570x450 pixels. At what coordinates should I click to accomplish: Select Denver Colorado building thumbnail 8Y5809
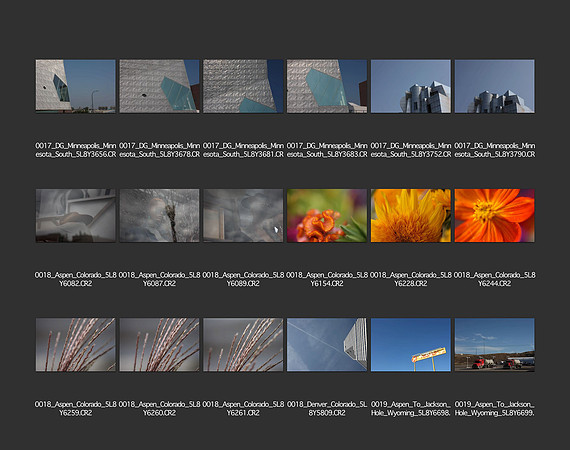click(x=327, y=345)
